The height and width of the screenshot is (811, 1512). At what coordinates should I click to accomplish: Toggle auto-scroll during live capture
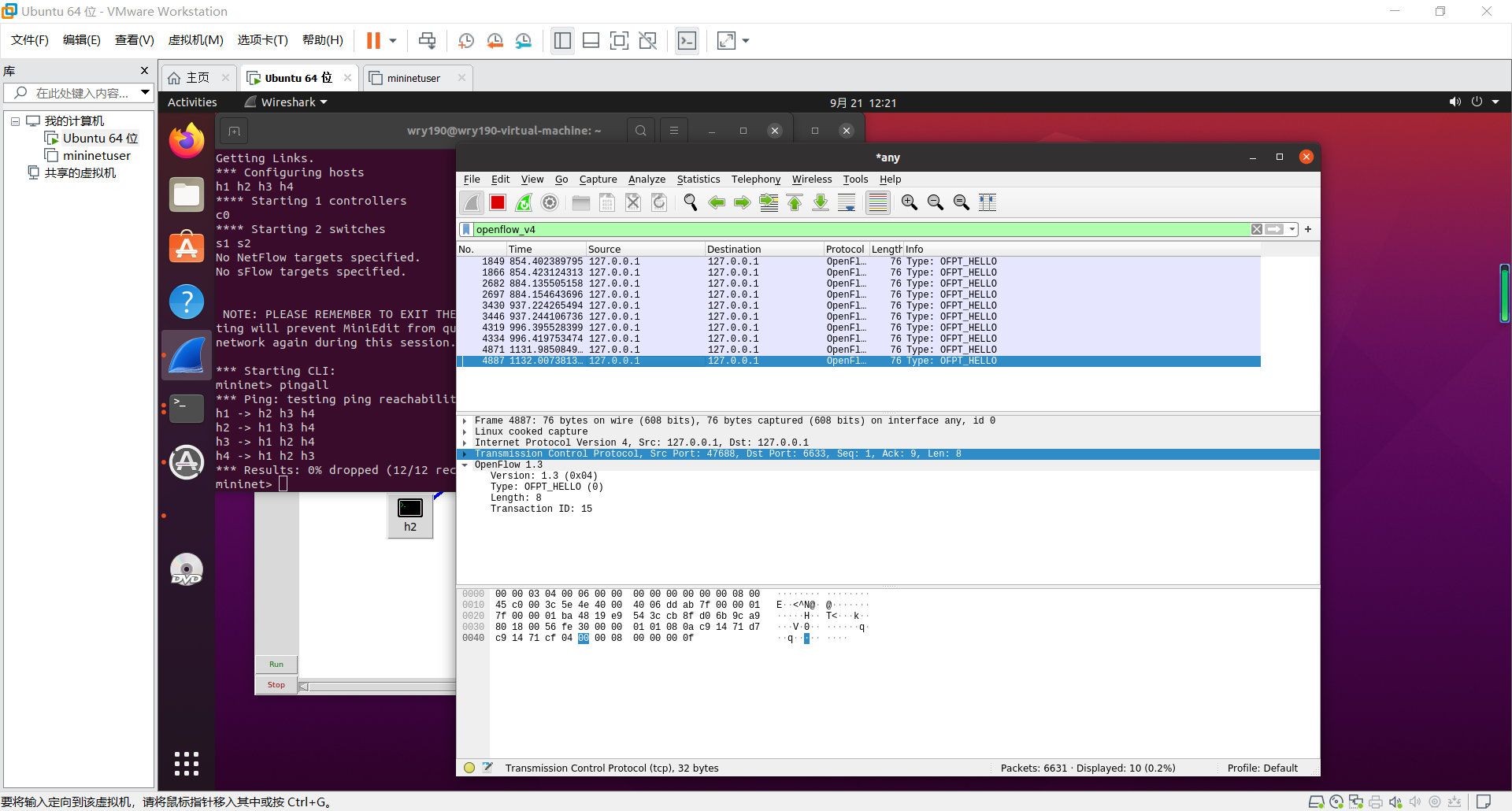(847, 203)
